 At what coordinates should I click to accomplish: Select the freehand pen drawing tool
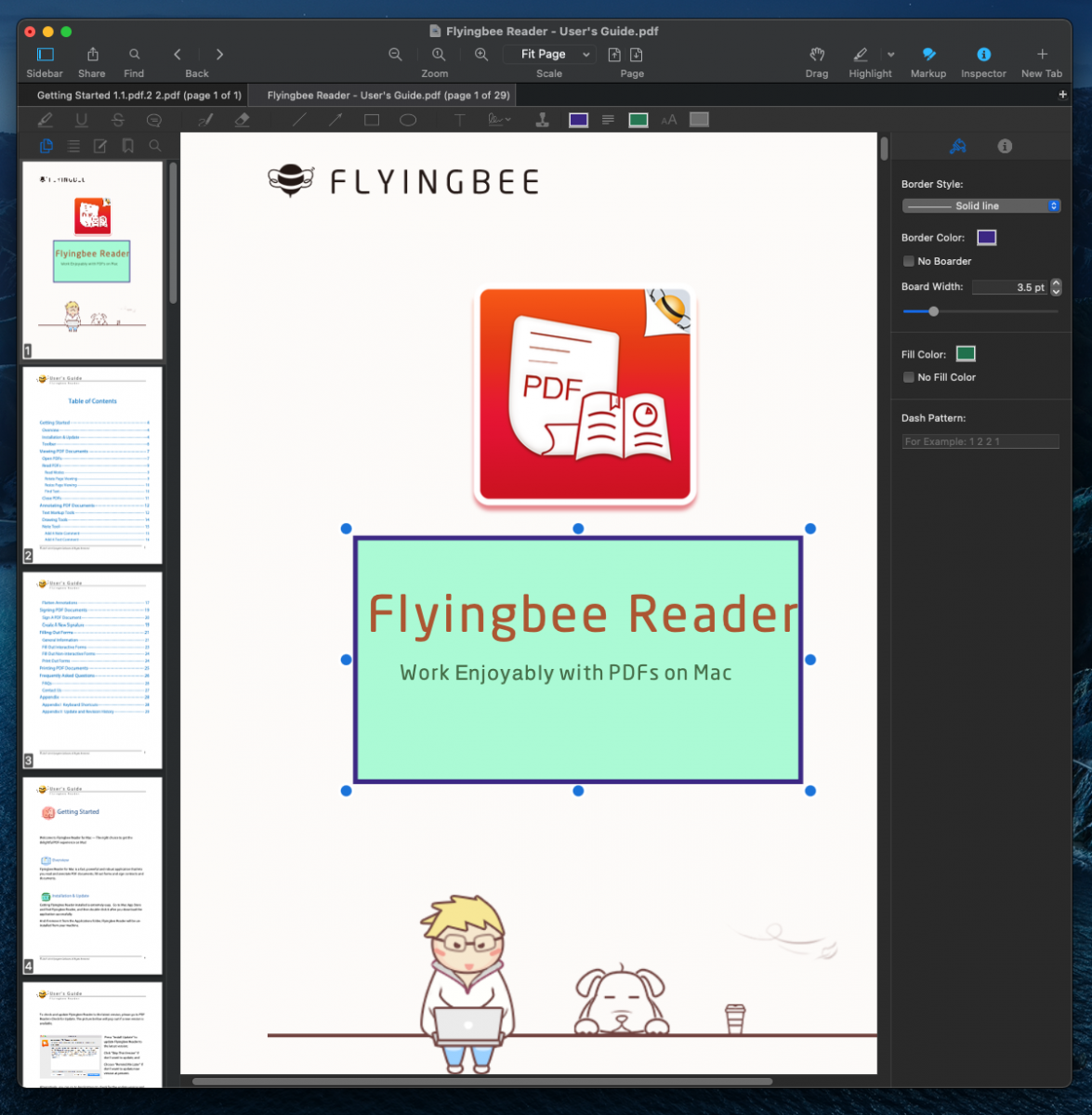[x=205, y=120]
